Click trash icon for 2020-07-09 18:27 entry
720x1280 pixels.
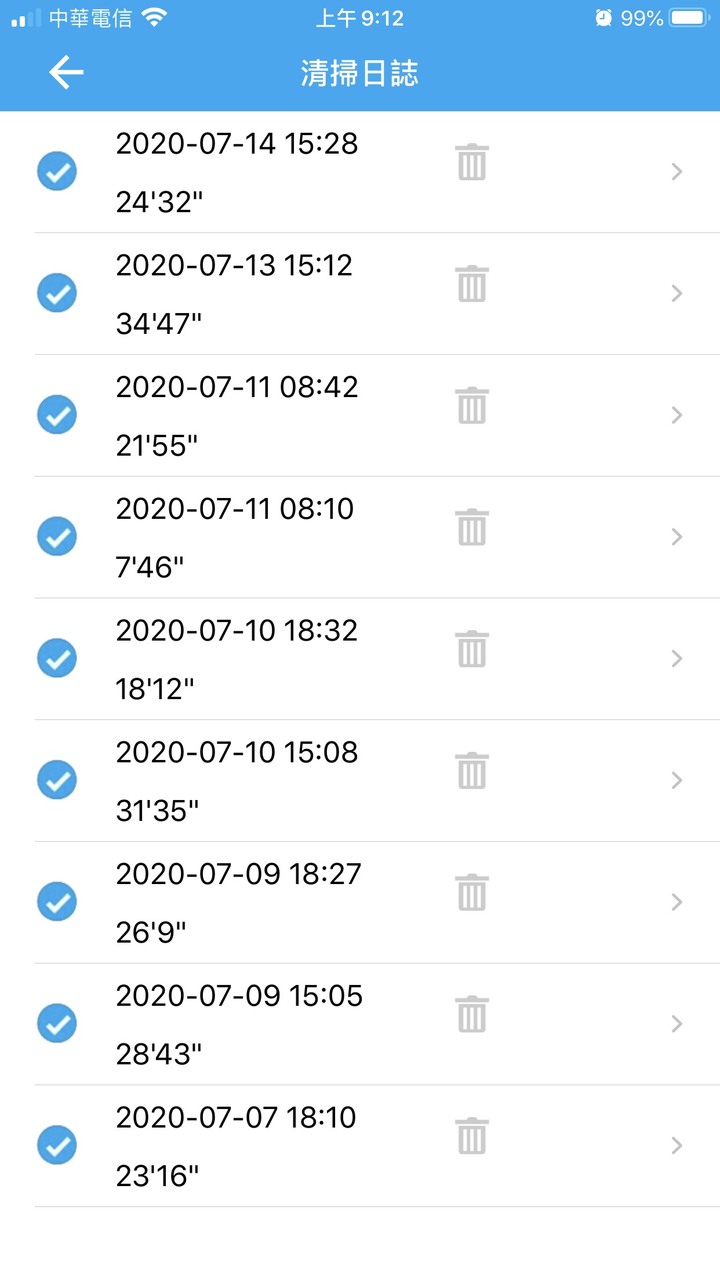point(471,892)
